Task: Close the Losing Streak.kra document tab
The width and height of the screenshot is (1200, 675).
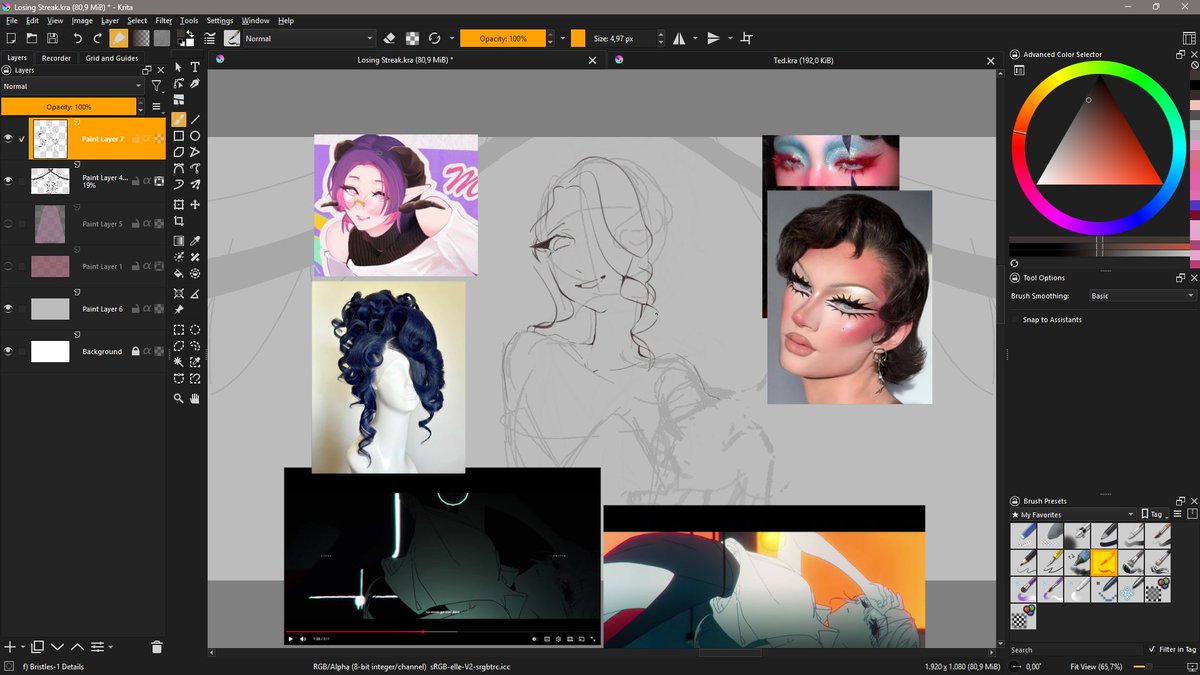Action: [x=592, y=60]
